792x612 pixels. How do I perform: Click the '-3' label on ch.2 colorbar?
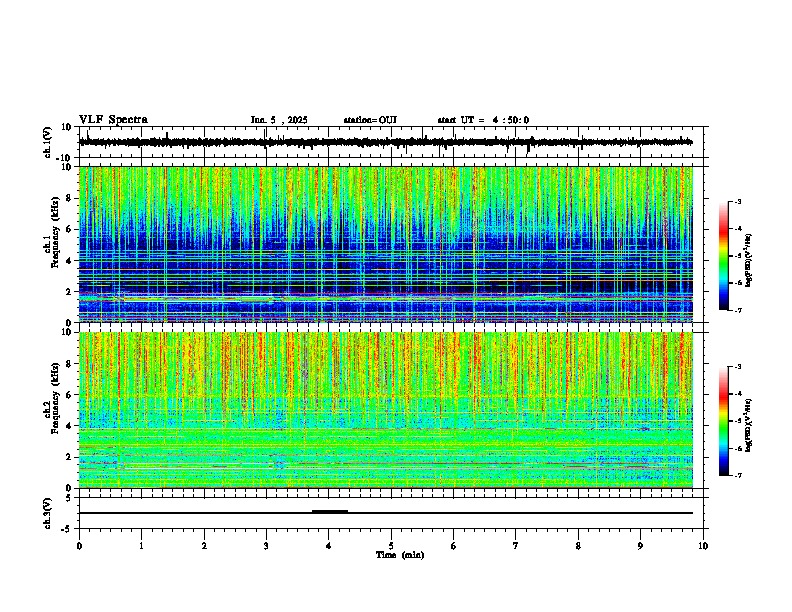coord(738,367)
